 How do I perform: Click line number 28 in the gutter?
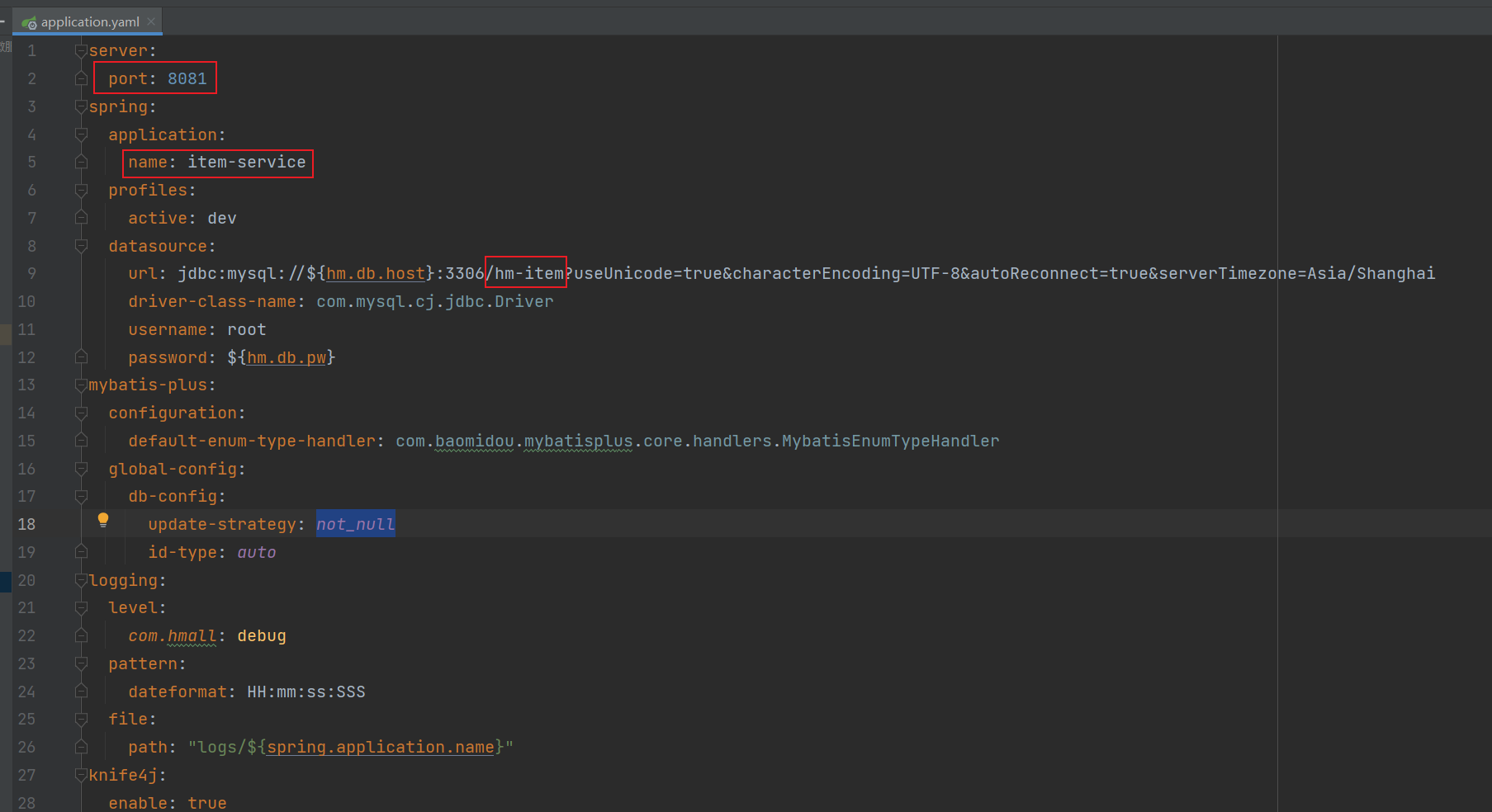coord(26,803)
